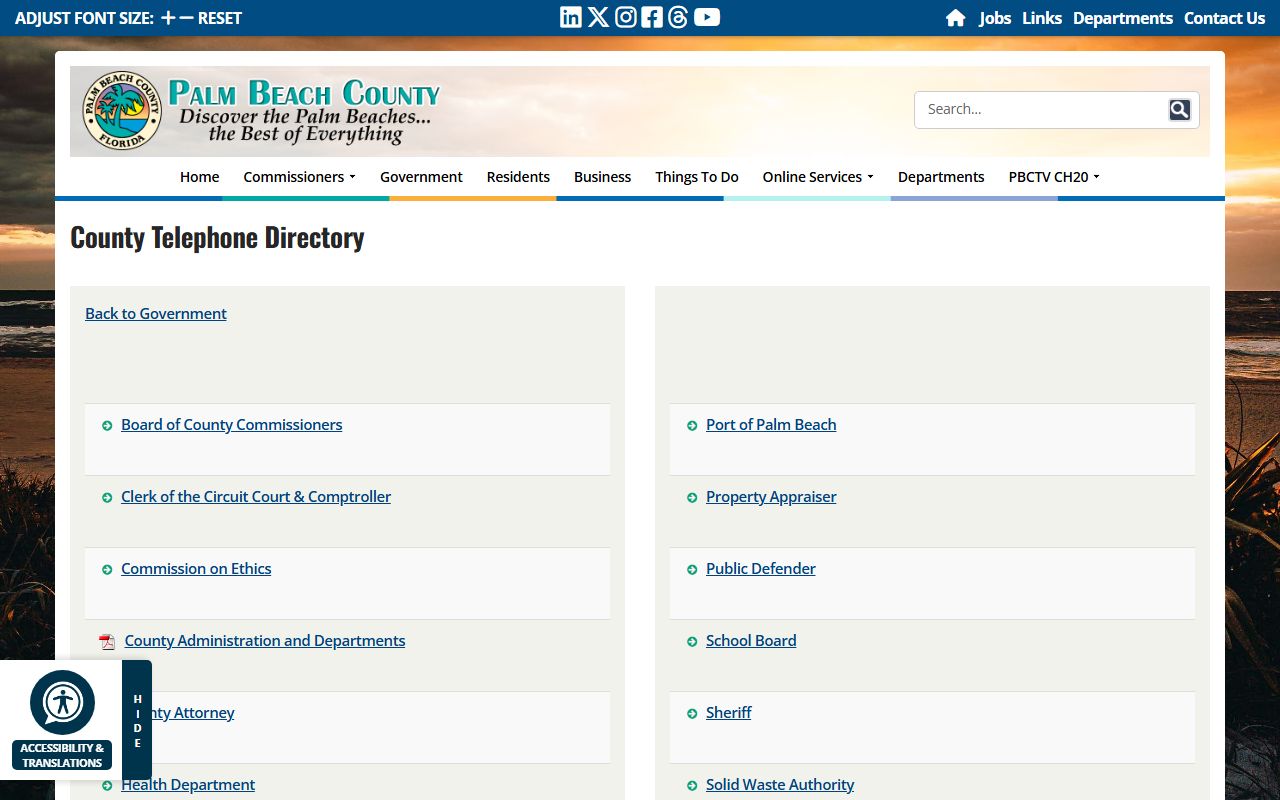Screen dimensions: 1280x800
Task: Open the X (Twitter) social icon
Action: pos(598,17)
